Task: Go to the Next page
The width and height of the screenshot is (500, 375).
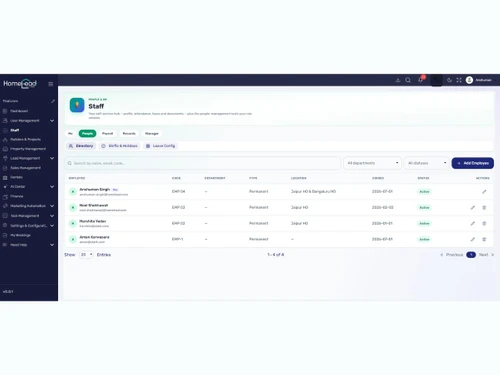Action: pos(486,255)
